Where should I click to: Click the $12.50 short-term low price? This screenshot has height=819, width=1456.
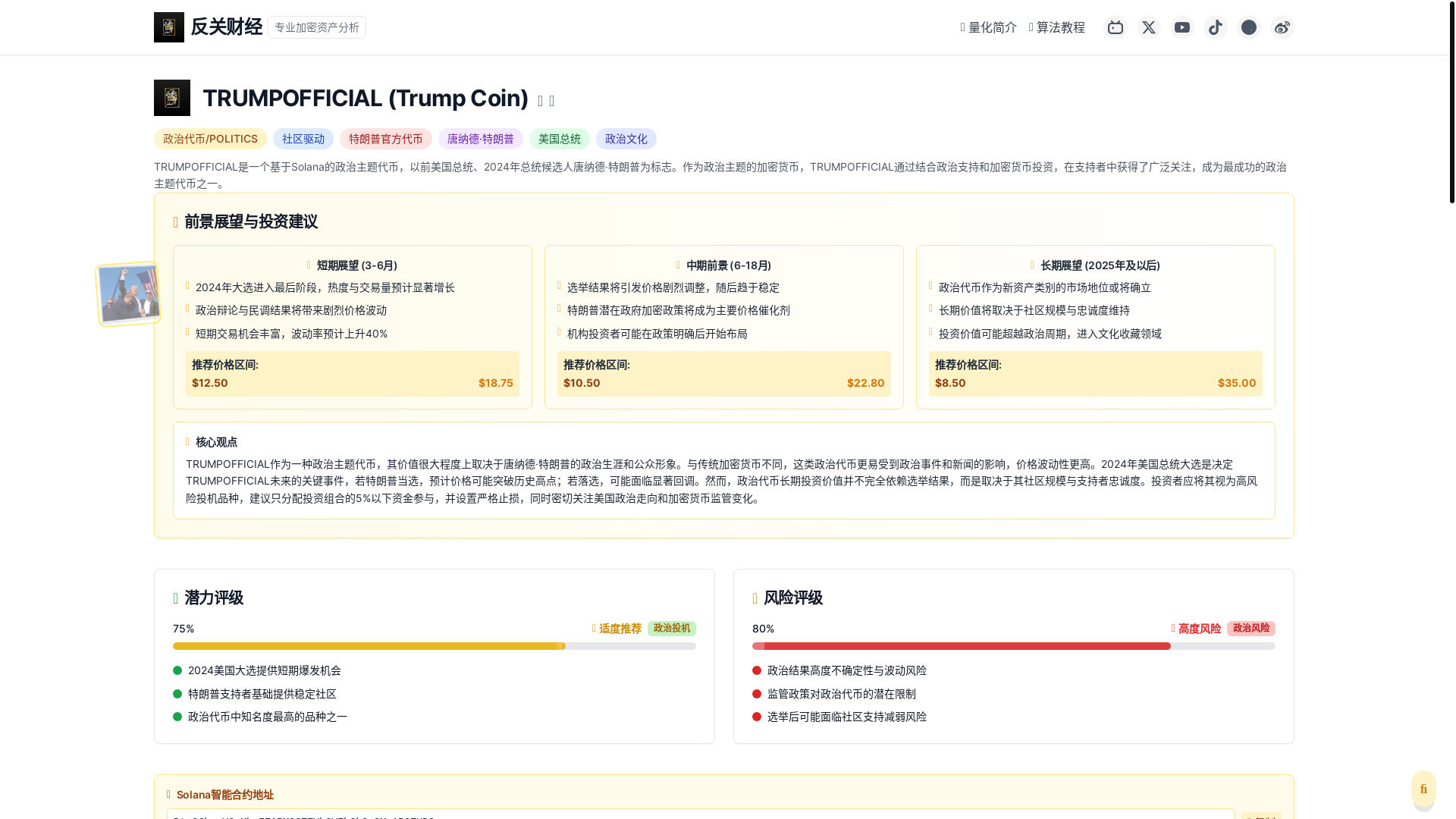coord(210,383)
